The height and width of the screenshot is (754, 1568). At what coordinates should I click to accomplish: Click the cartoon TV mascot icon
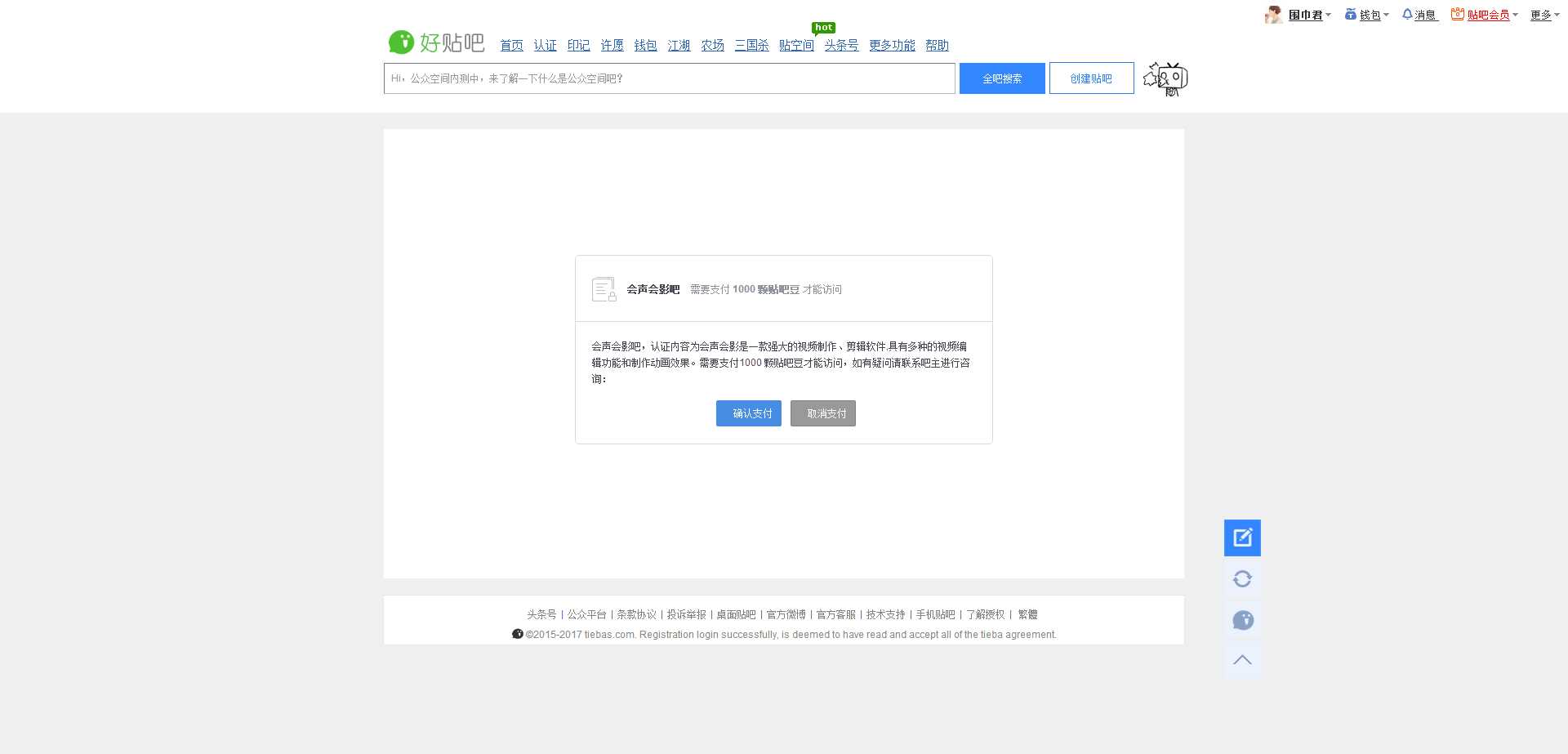(1165, 79)
